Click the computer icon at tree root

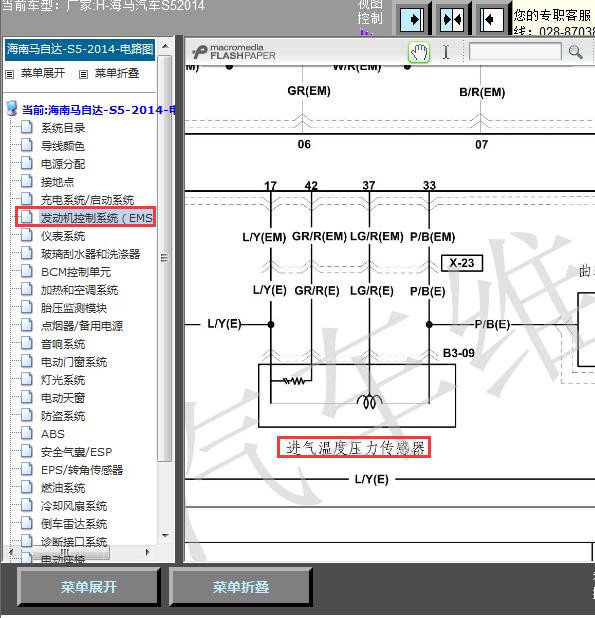click(x=12, y=108)
